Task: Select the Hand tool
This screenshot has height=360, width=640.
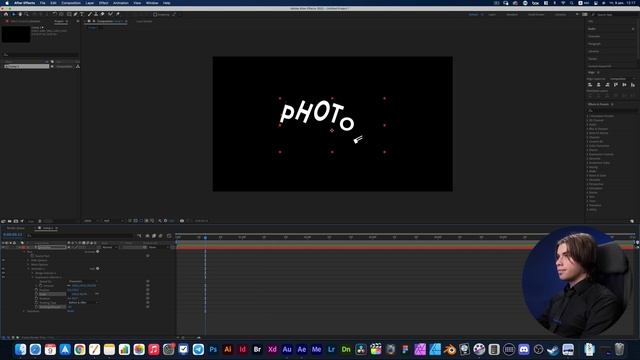Action: coord(20,14)
